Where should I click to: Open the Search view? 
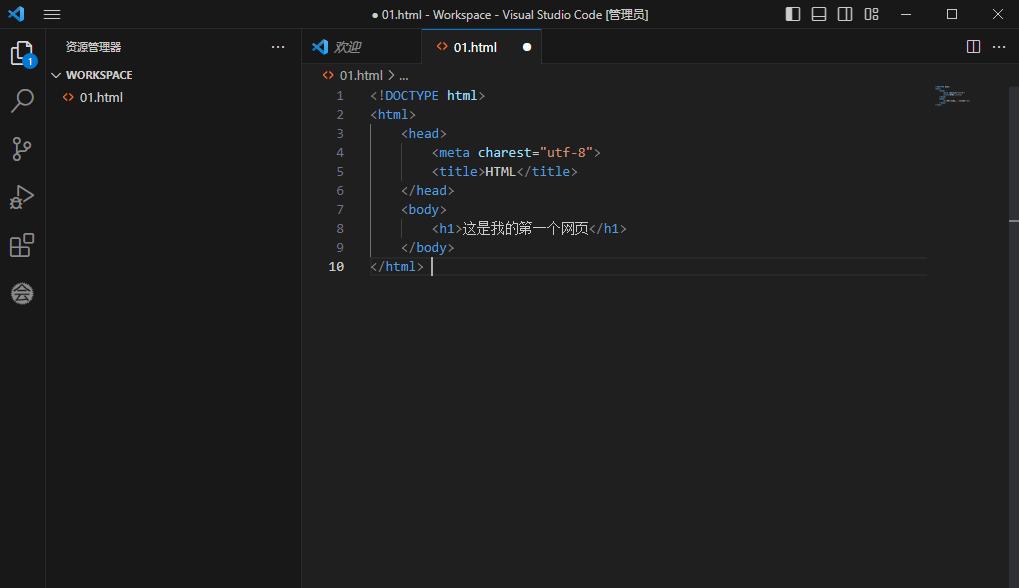(22, 100)
